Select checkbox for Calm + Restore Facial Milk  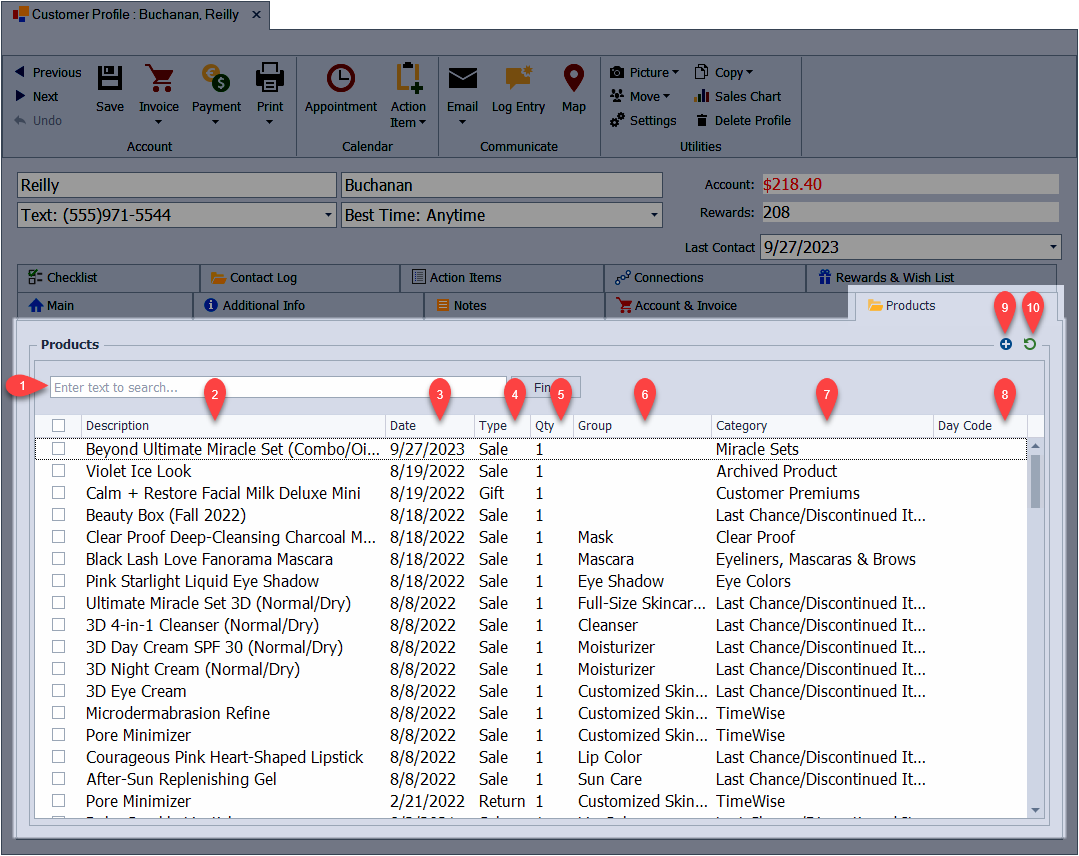58,493
